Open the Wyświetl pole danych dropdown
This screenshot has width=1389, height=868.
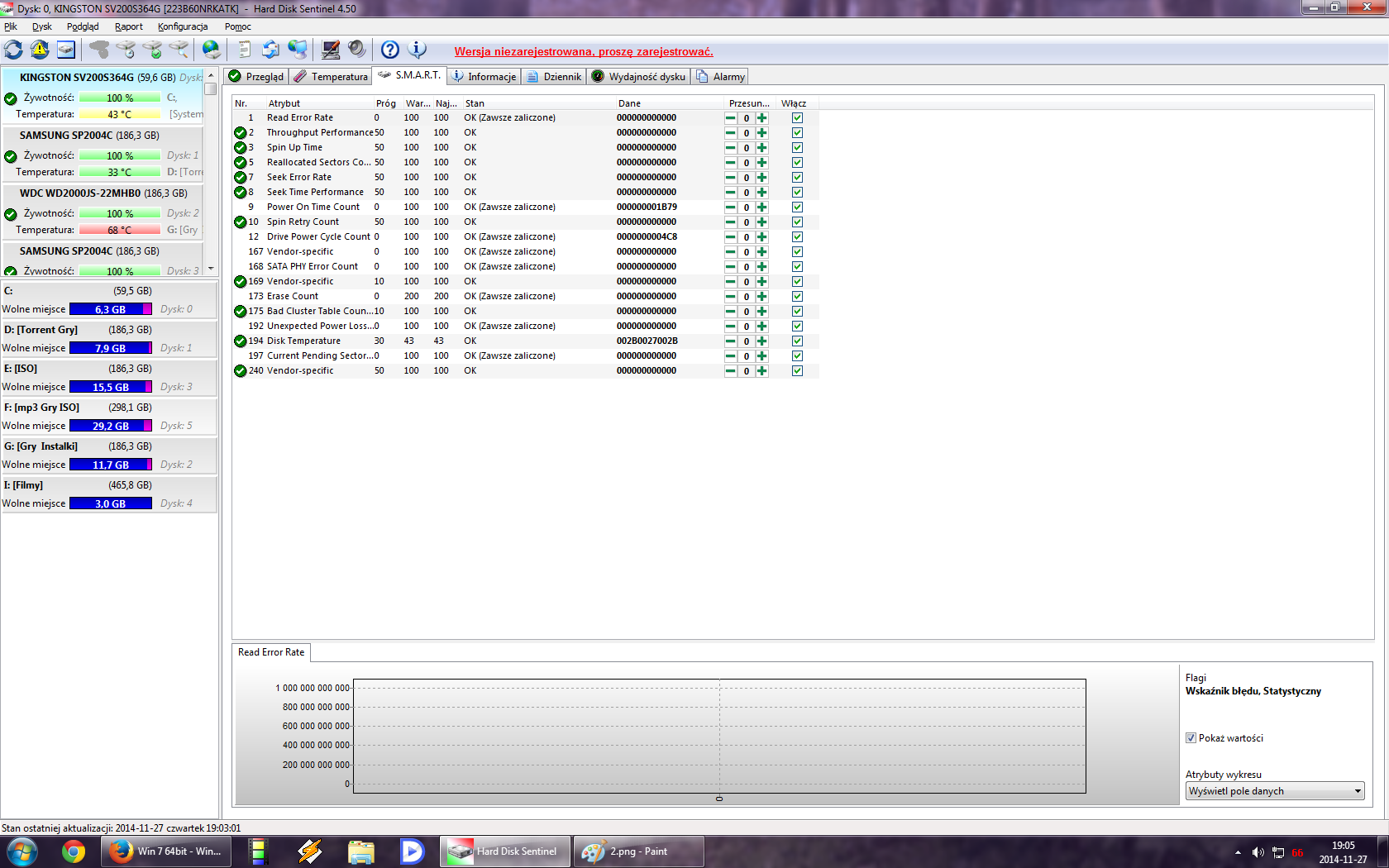(1275, 791)
